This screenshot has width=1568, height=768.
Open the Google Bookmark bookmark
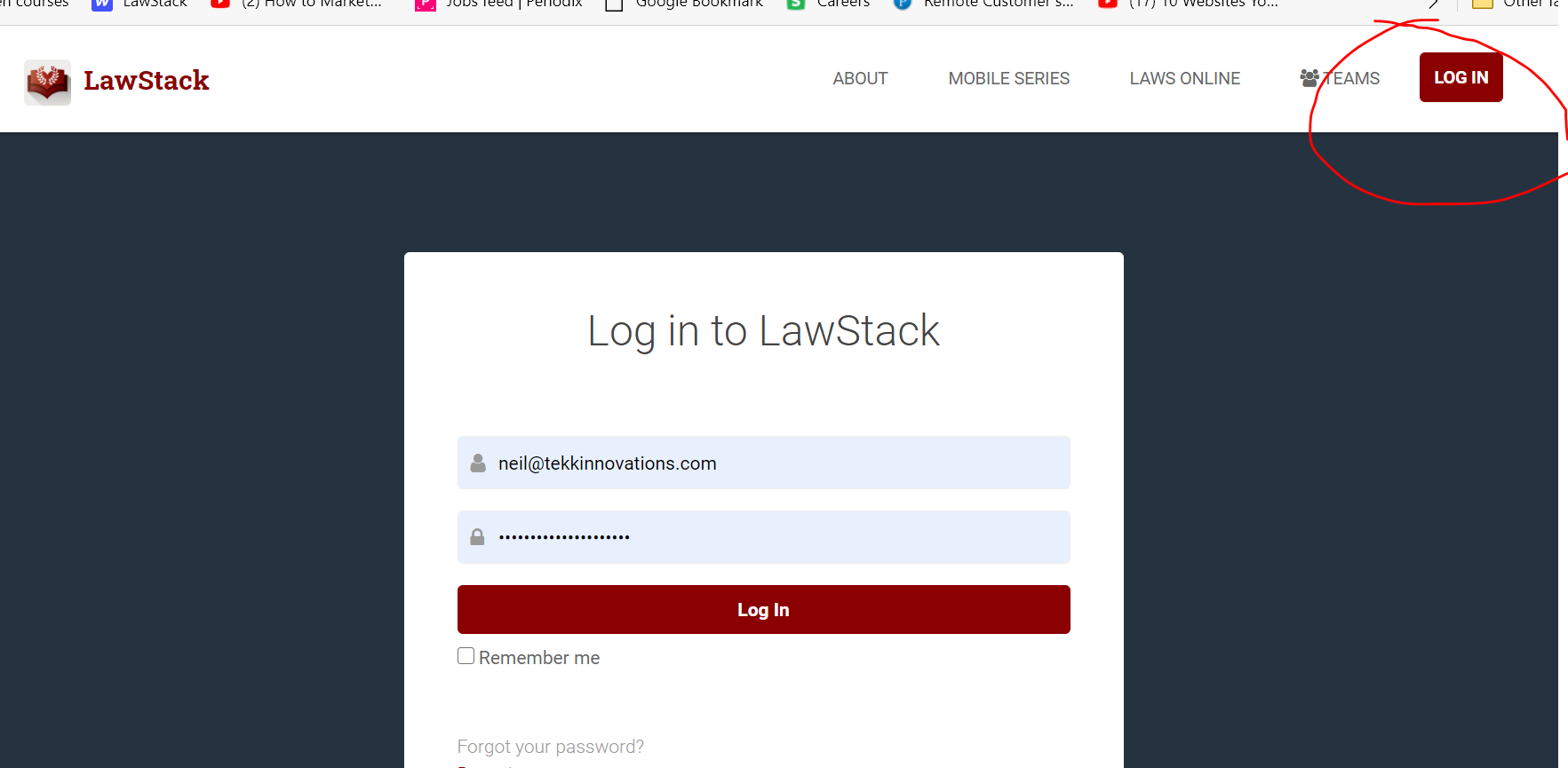tap(683, 4)
